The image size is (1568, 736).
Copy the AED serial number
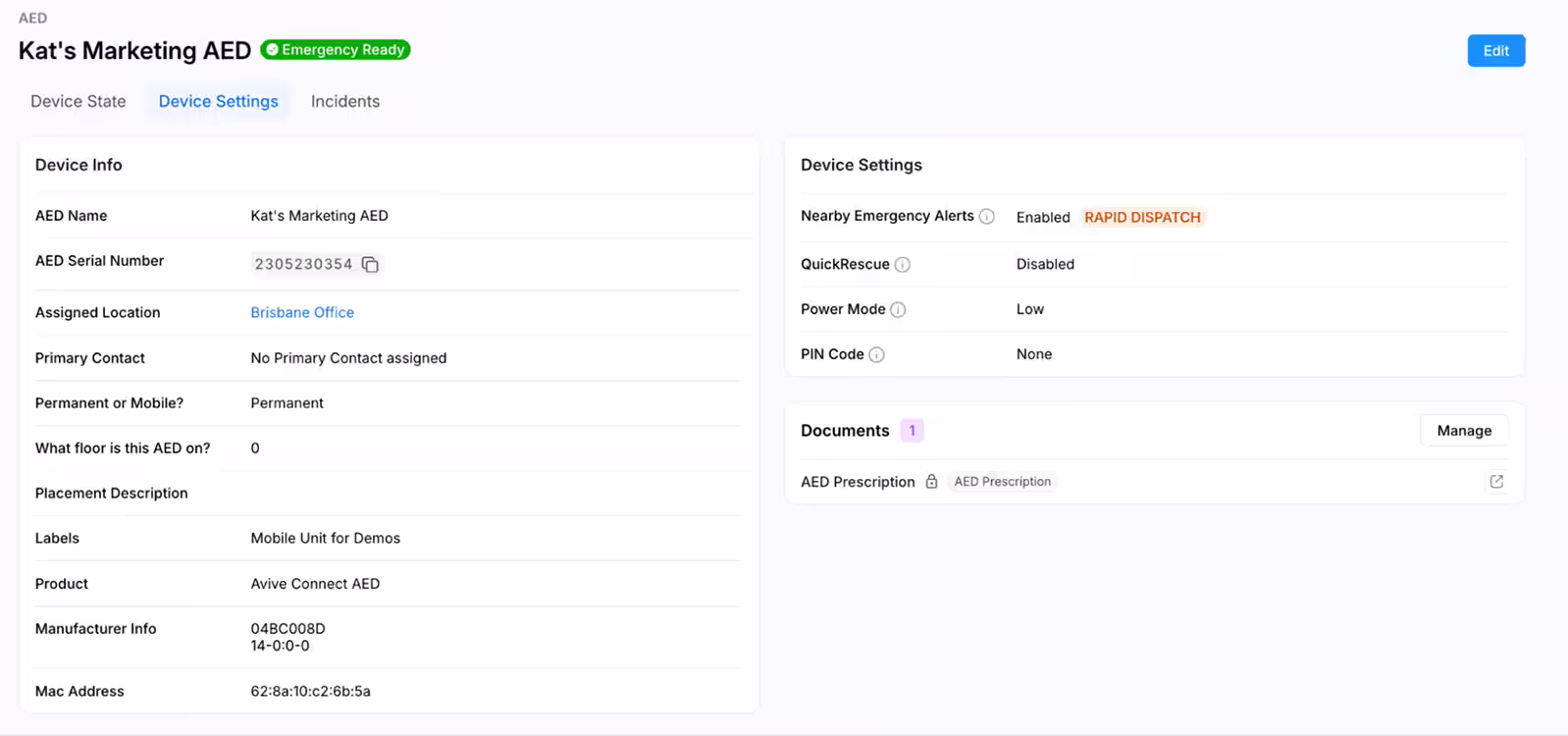[x=370, y=264]
